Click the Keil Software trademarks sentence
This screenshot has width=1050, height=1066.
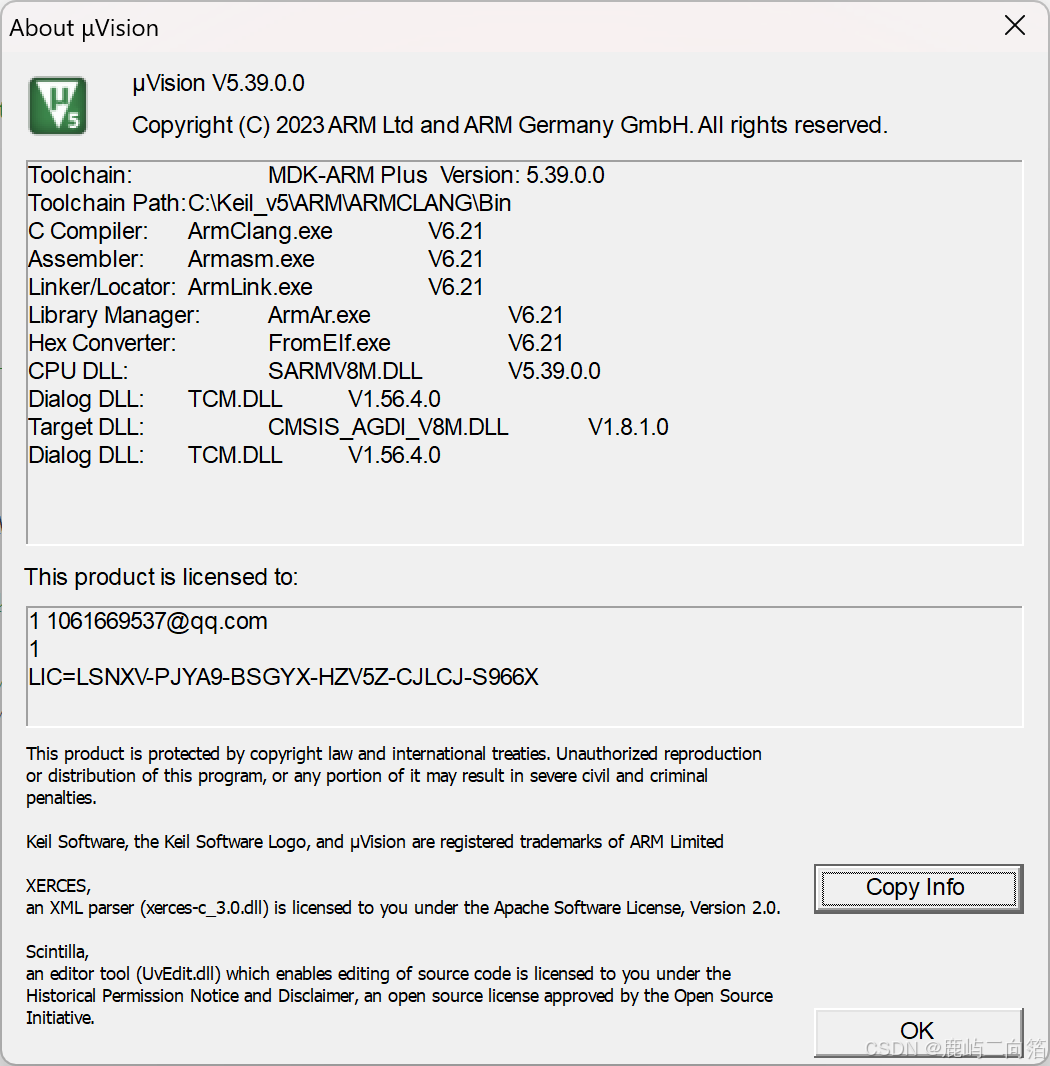pyautogui.click(x=375, y=842)
